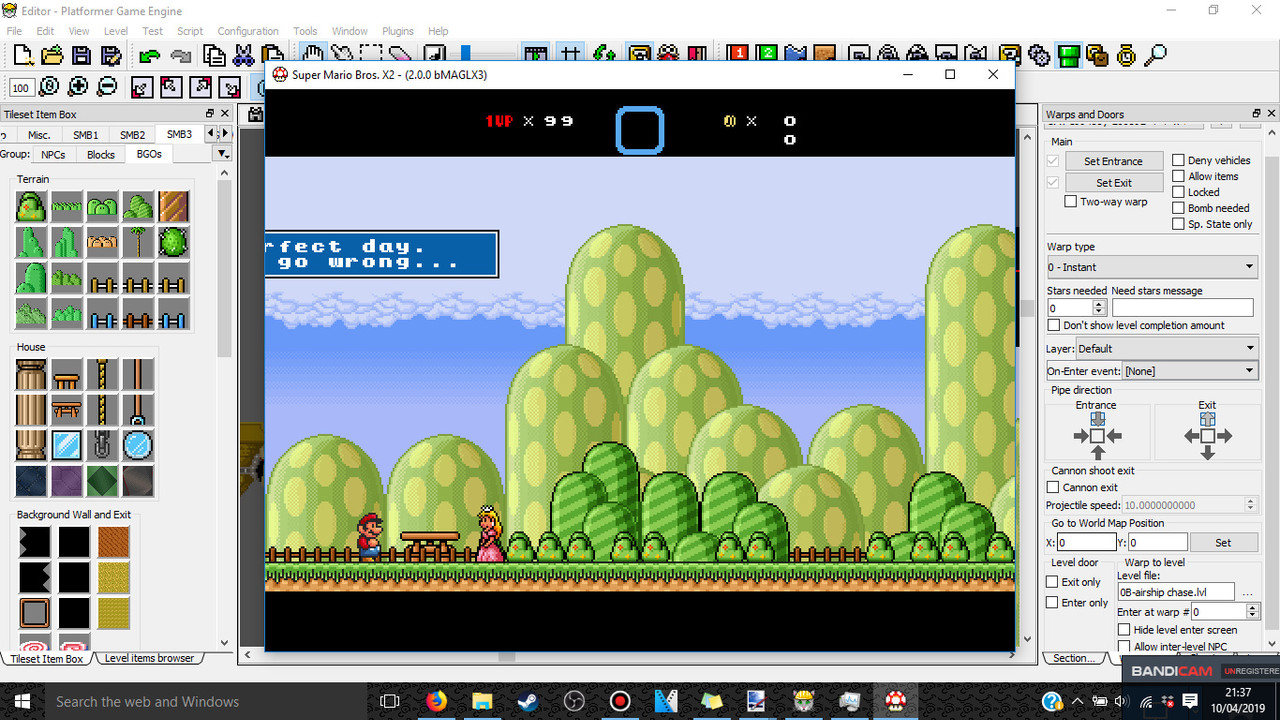Click the Save disk icon in toolbar
The height and width of the screenshot is (720, 1280).
coord(79,55)
